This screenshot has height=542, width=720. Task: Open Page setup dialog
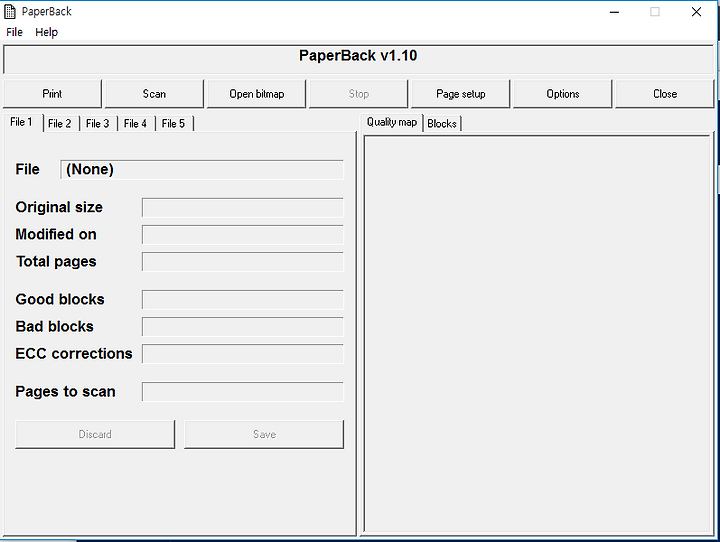coord(461,94)
